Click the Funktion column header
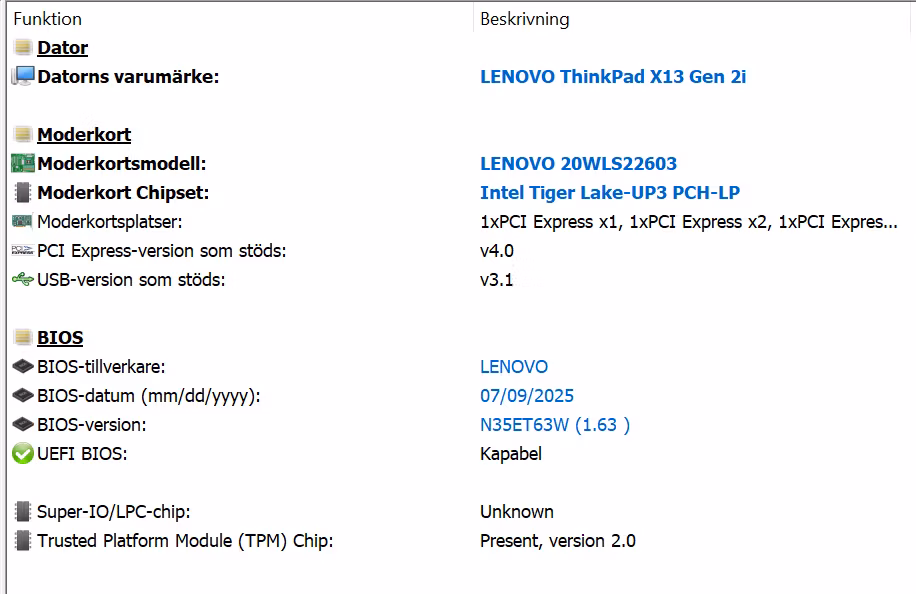 click(47, 19)
